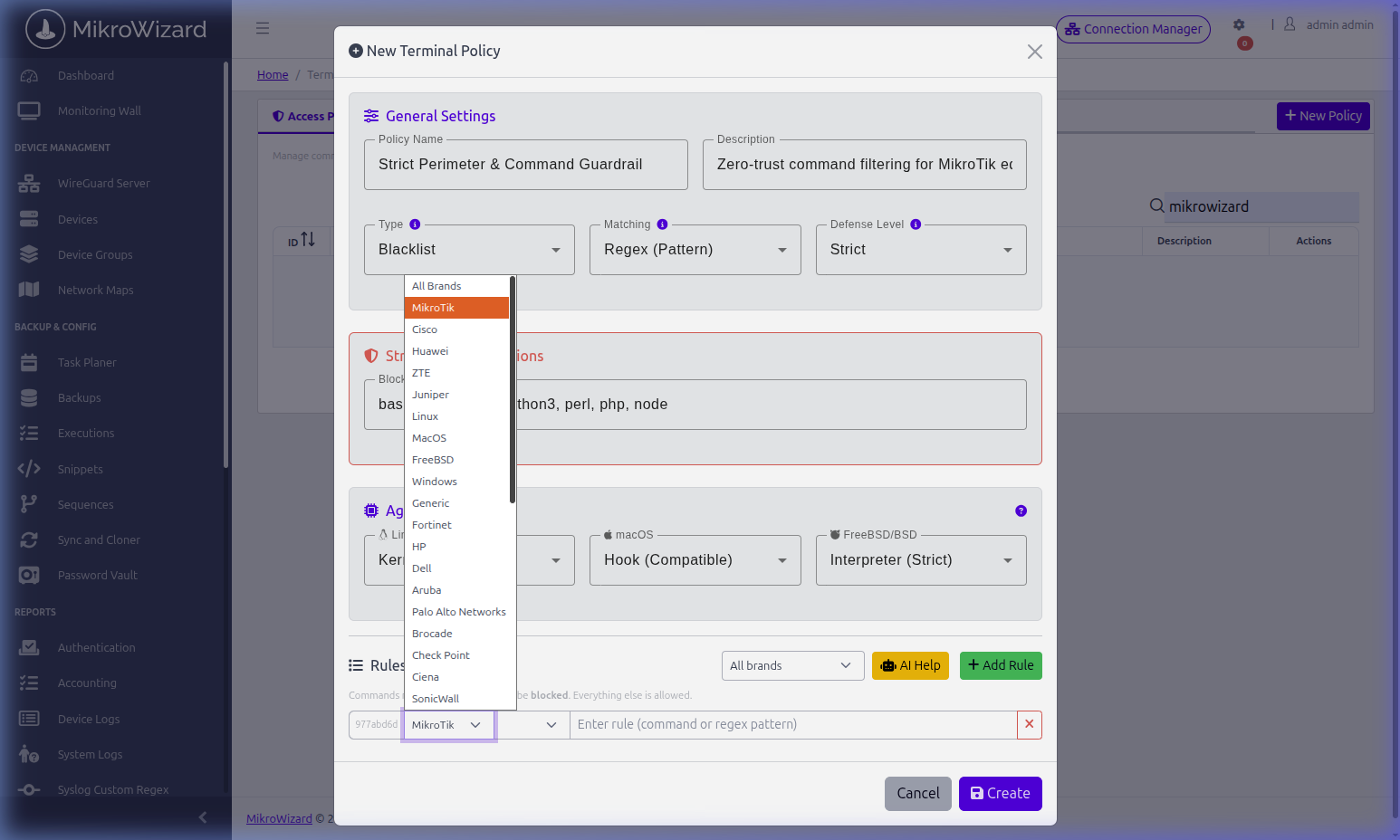The height and width of the screenshot is (840, 1400).
Task: Click the Devices server icon
Action: pos(29,219)
